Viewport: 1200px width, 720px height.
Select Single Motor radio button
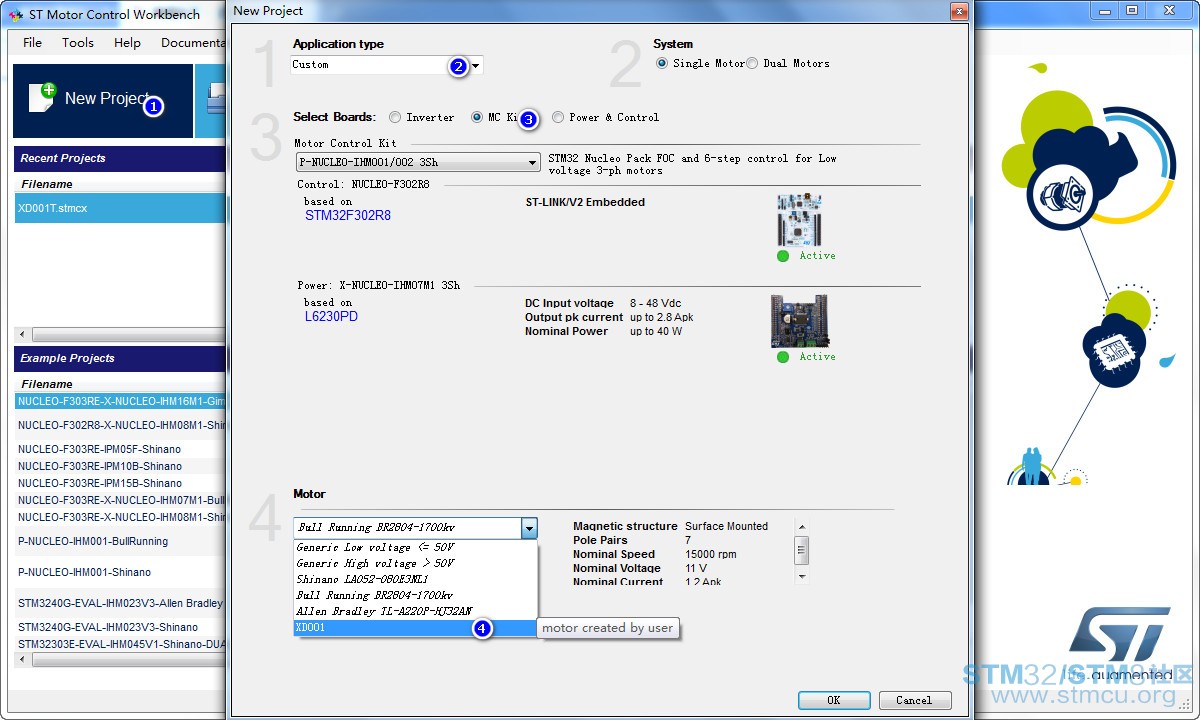click(662, 63)
